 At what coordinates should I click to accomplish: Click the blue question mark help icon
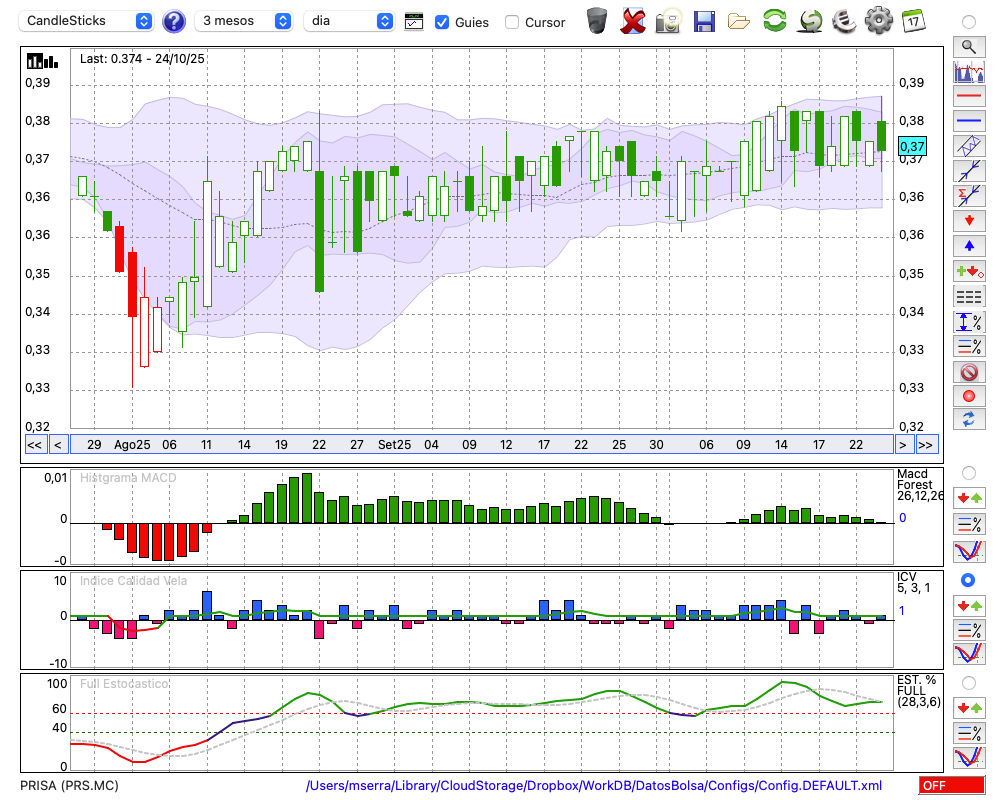pyautogui.click(x=173, y=22)
